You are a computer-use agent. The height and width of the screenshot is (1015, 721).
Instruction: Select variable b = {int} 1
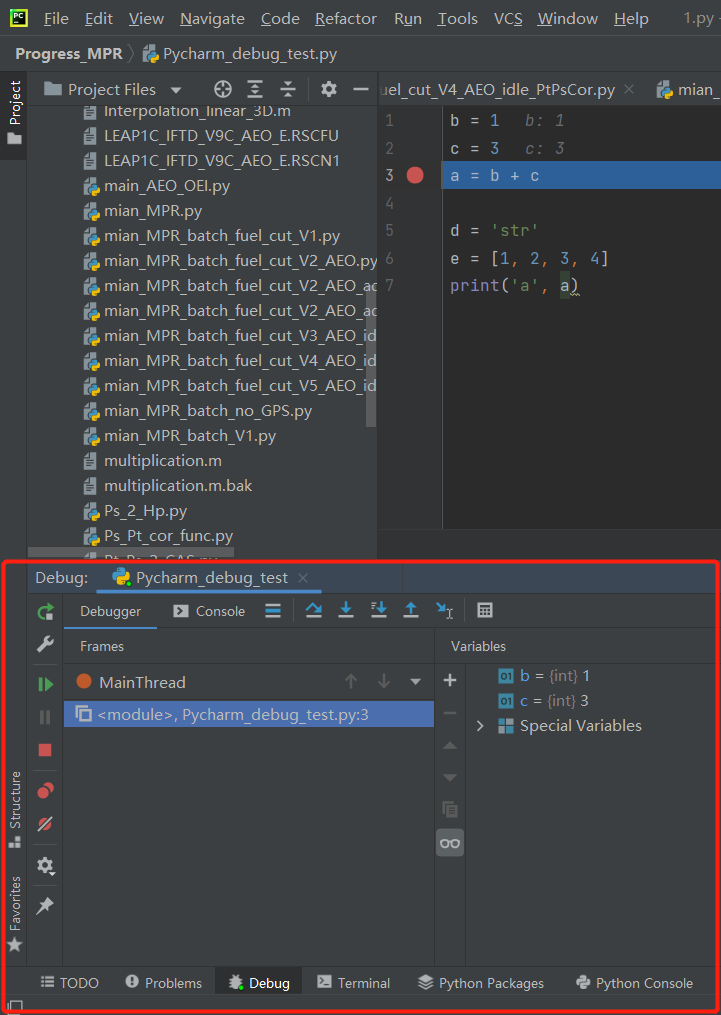point(544,676)
